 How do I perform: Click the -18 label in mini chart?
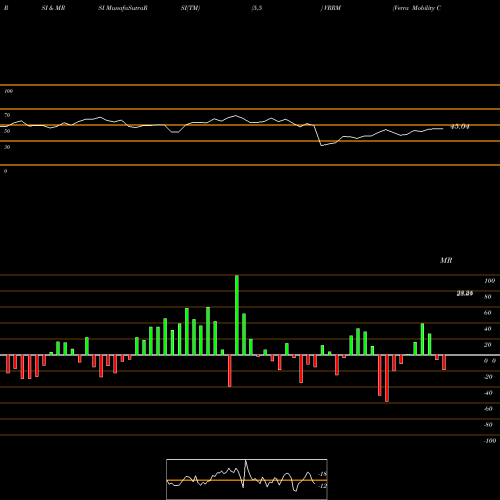pos(323,474)
